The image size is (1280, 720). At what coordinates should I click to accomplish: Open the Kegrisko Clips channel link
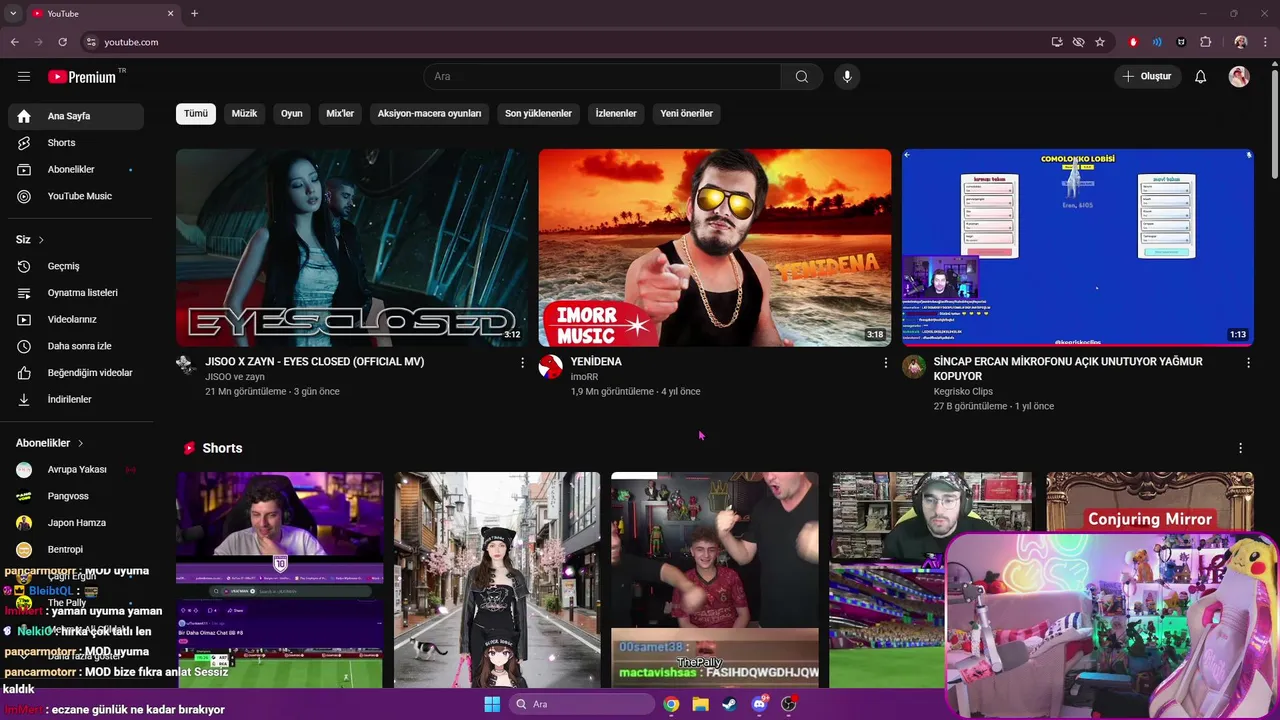pos(963,391)
